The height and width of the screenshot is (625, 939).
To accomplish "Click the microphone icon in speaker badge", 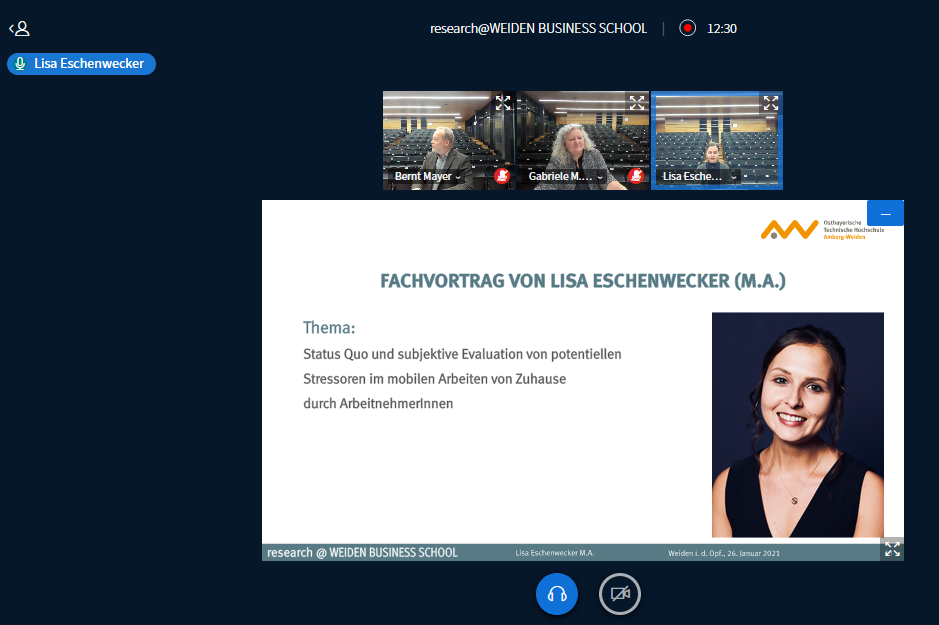I will 20,64.
